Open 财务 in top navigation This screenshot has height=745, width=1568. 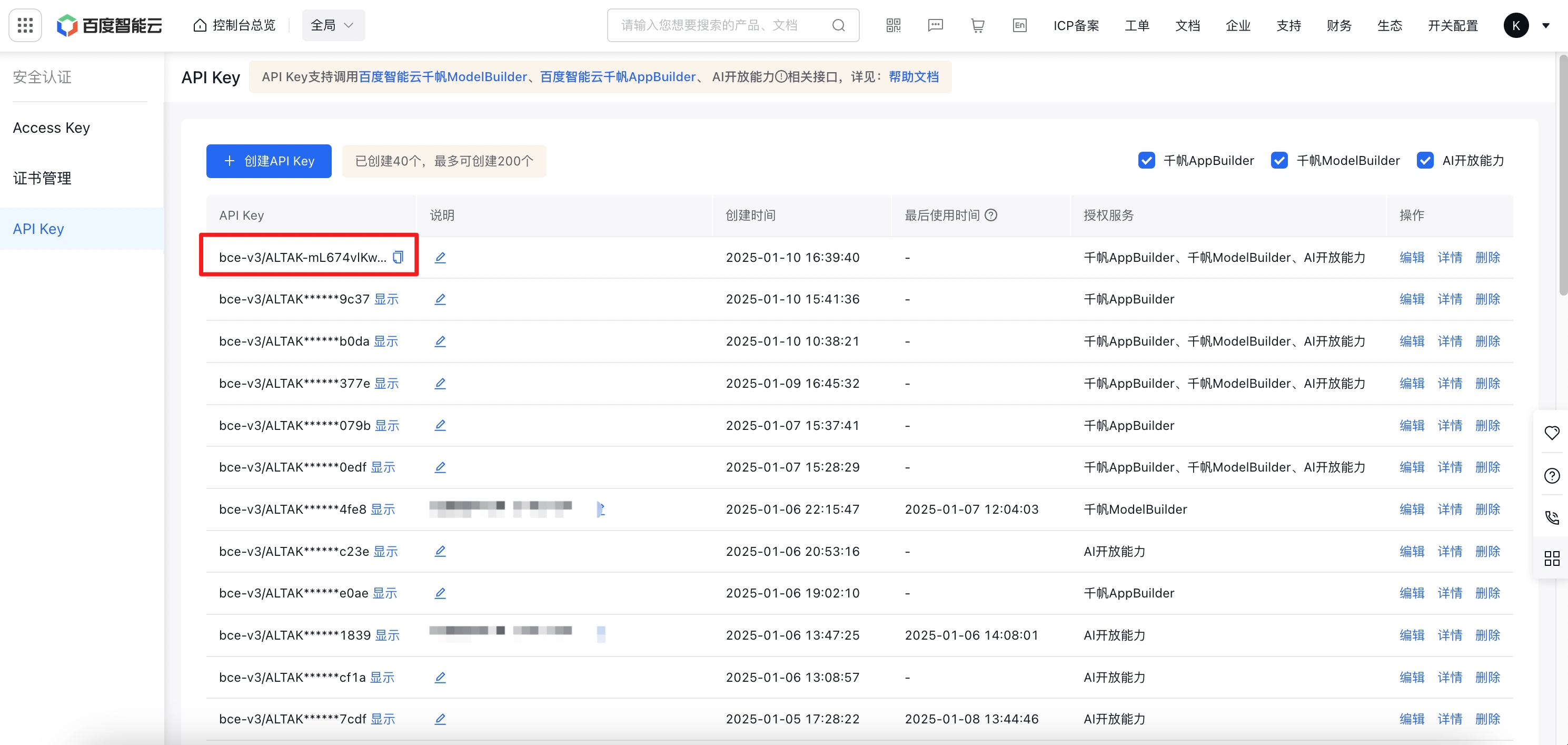(1338, 26)
